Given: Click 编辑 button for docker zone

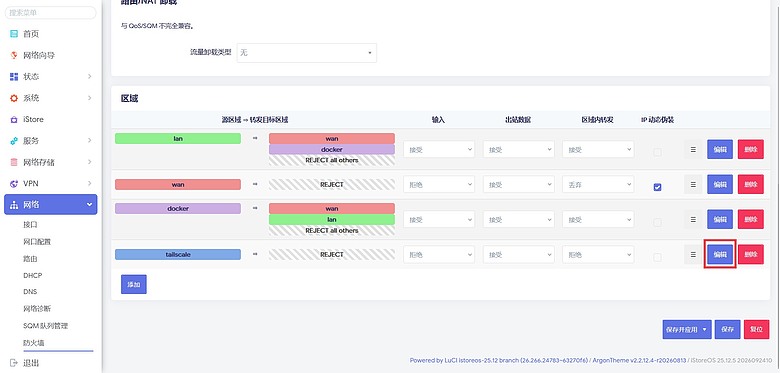Looking at the screenshot, I should click(720, 219).
